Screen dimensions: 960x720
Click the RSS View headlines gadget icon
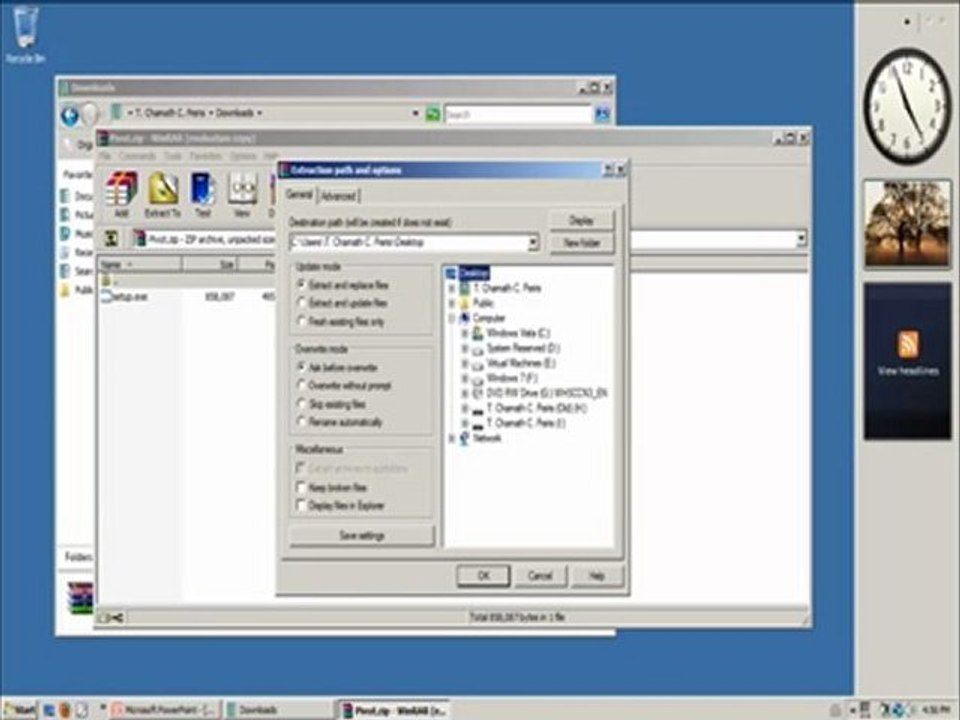coord(908,344)
